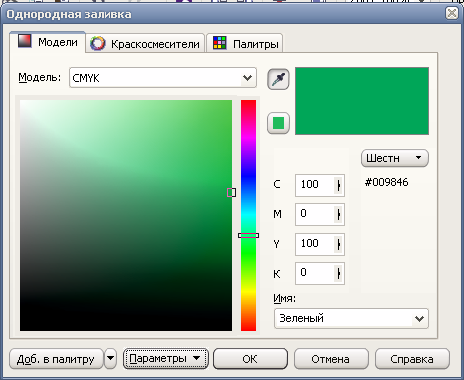Click the K value input field
Image resolution: width=464 pixels, height=380 pixels.
315,273
